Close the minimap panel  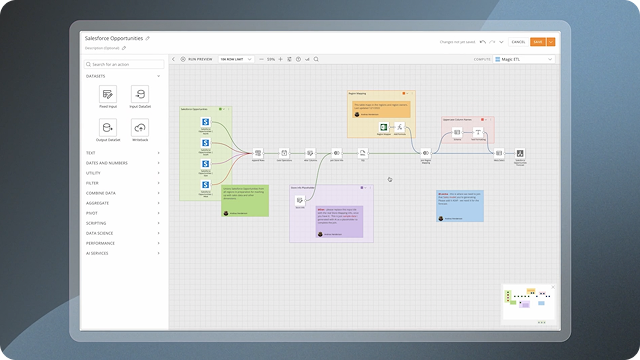click(553, 287)
